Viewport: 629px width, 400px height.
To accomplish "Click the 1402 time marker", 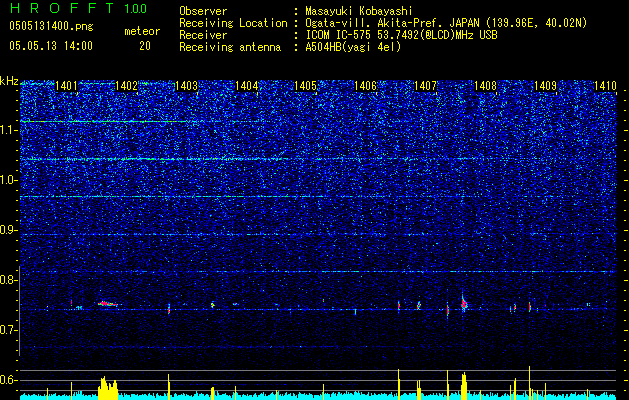I will click(126, 86).
